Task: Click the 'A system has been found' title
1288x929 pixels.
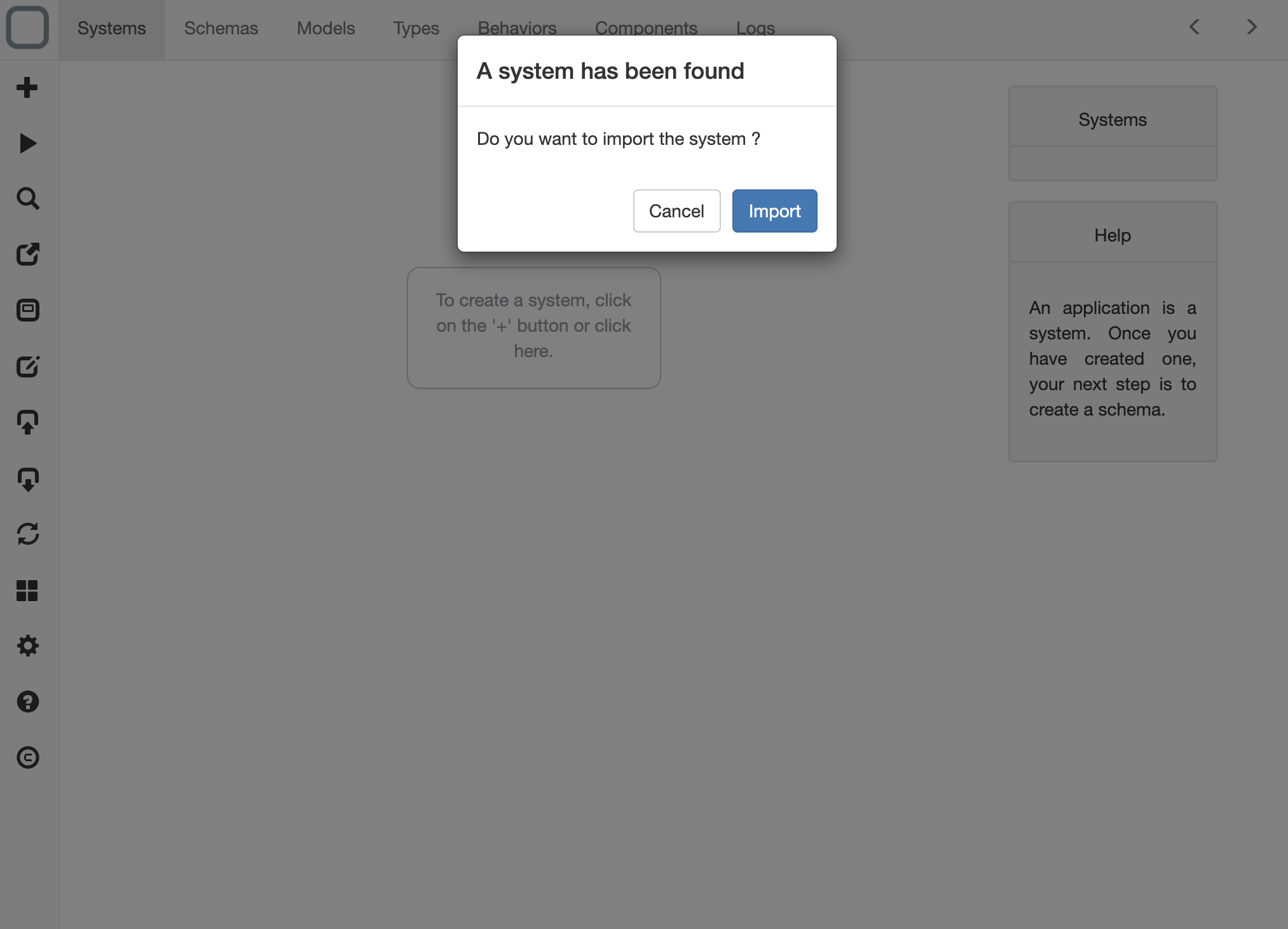Action: (x=610, y=71)
